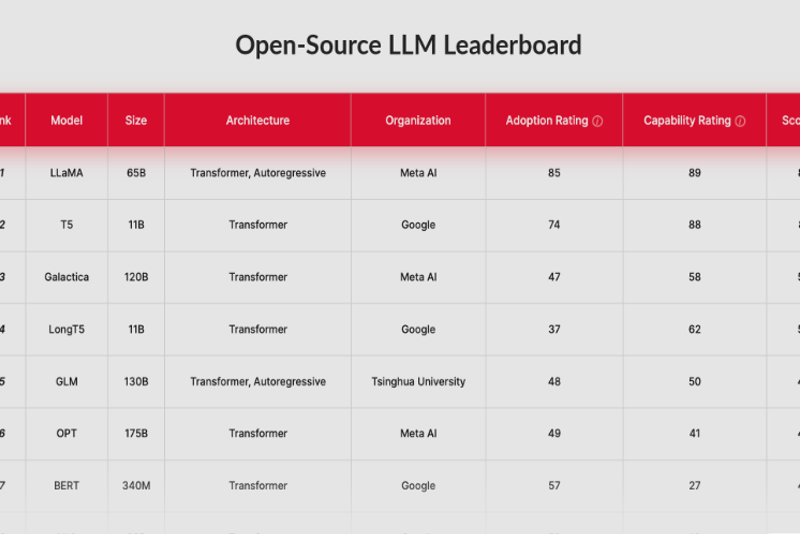This screenshot has height=534, width=800.
Task: Click the 340M size cell
Action: coord(136,486)
